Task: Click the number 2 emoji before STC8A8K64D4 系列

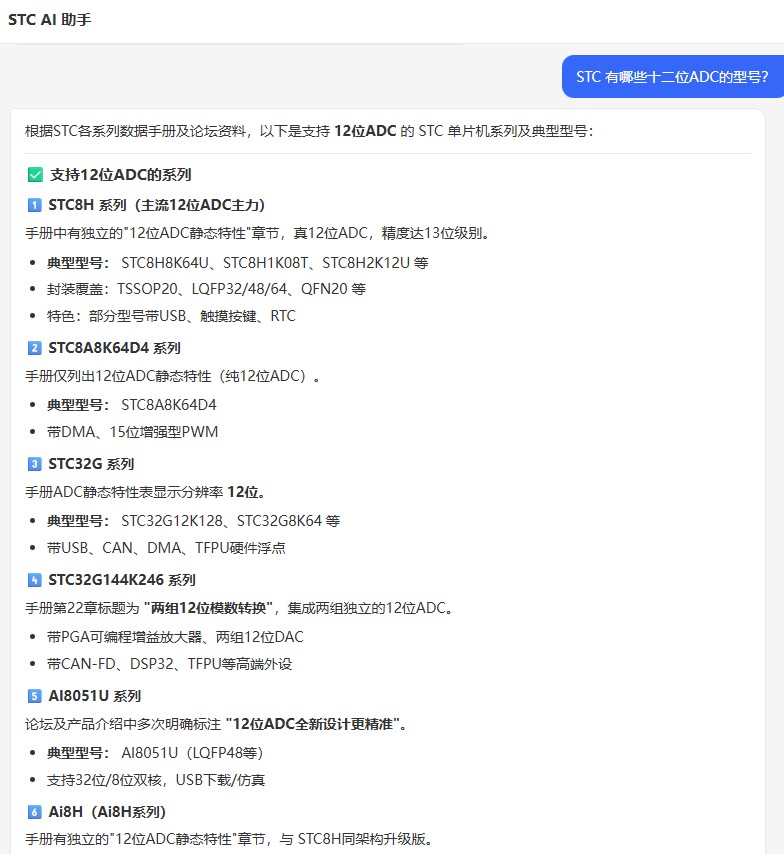Action: point(34,348)
